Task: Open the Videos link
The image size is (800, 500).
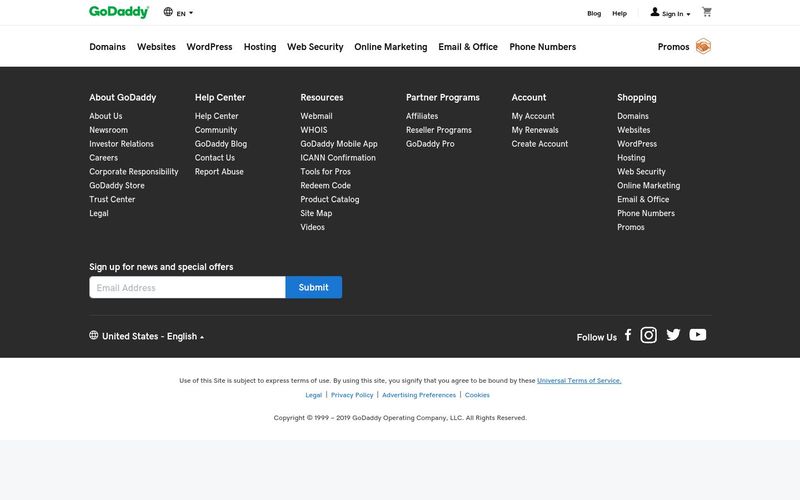Action: point(312,227)
